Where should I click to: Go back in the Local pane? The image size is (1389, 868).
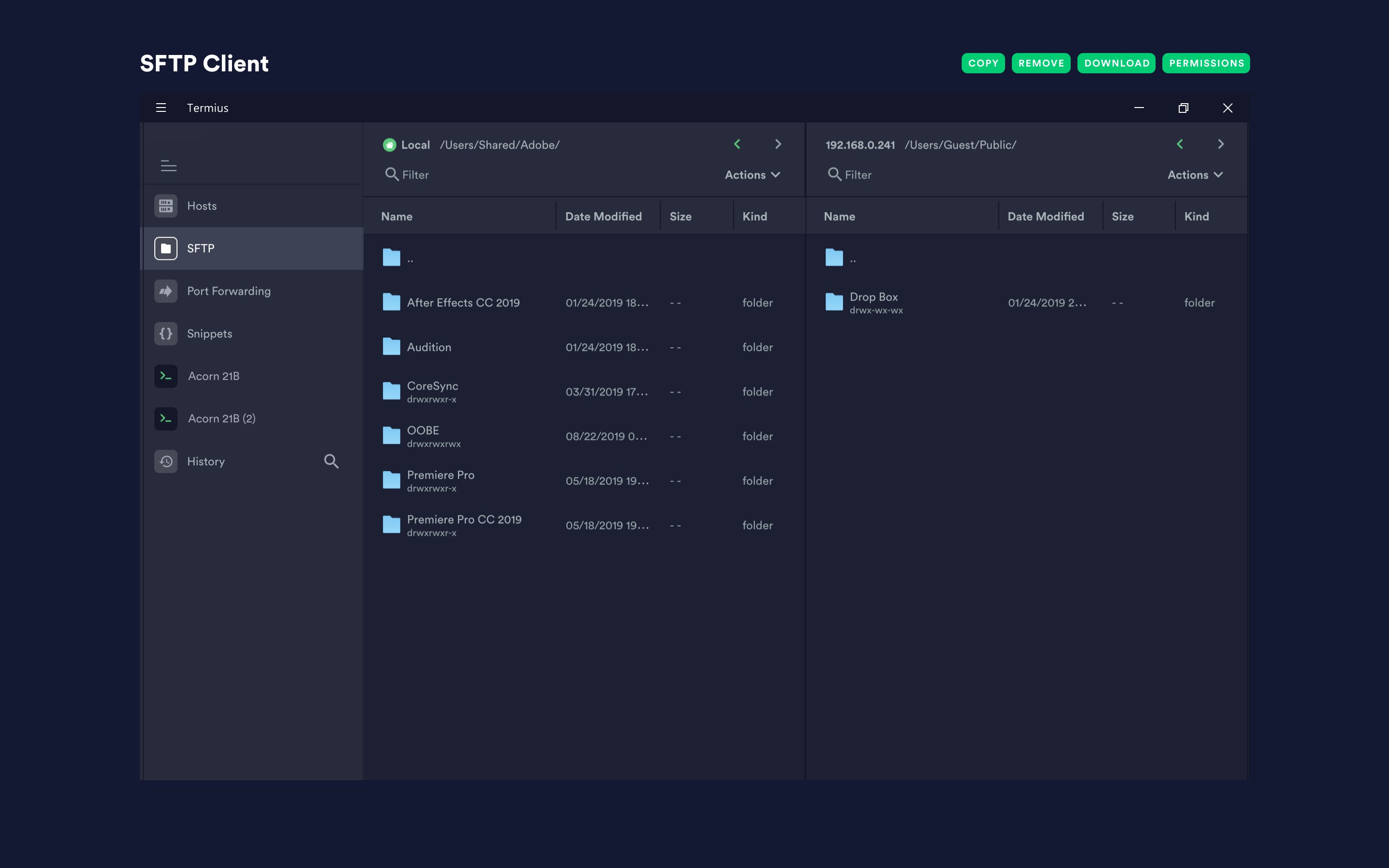coord(737,144)
